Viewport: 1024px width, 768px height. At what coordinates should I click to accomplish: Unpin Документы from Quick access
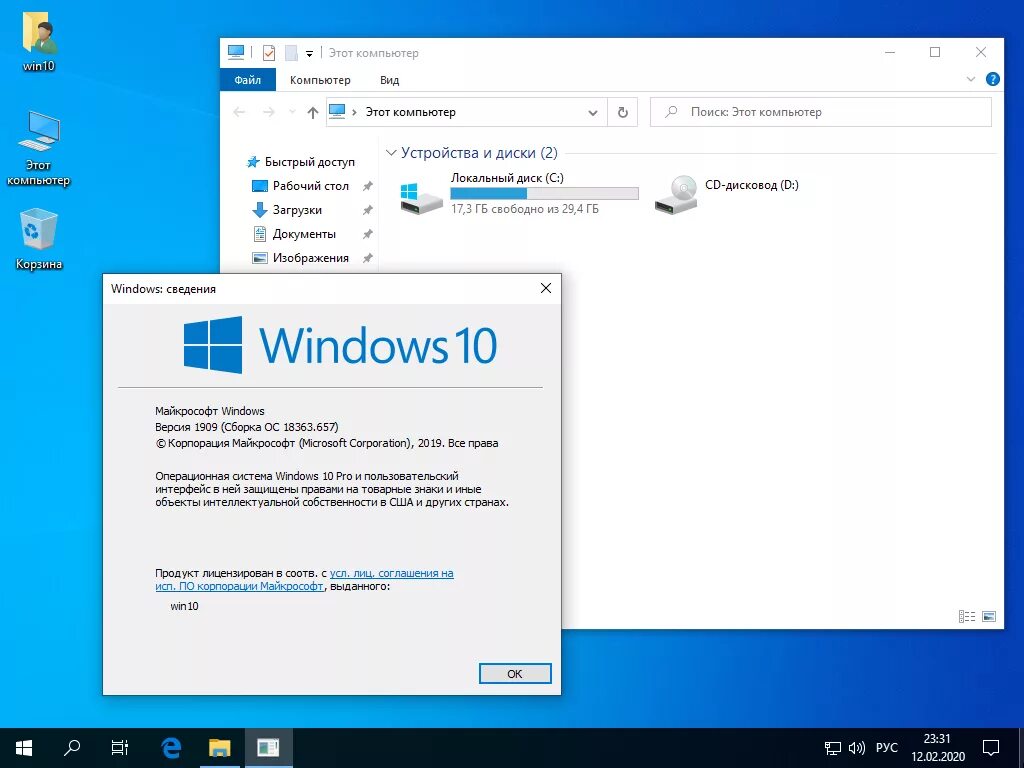pyautogui.click(x=368, y=234)
